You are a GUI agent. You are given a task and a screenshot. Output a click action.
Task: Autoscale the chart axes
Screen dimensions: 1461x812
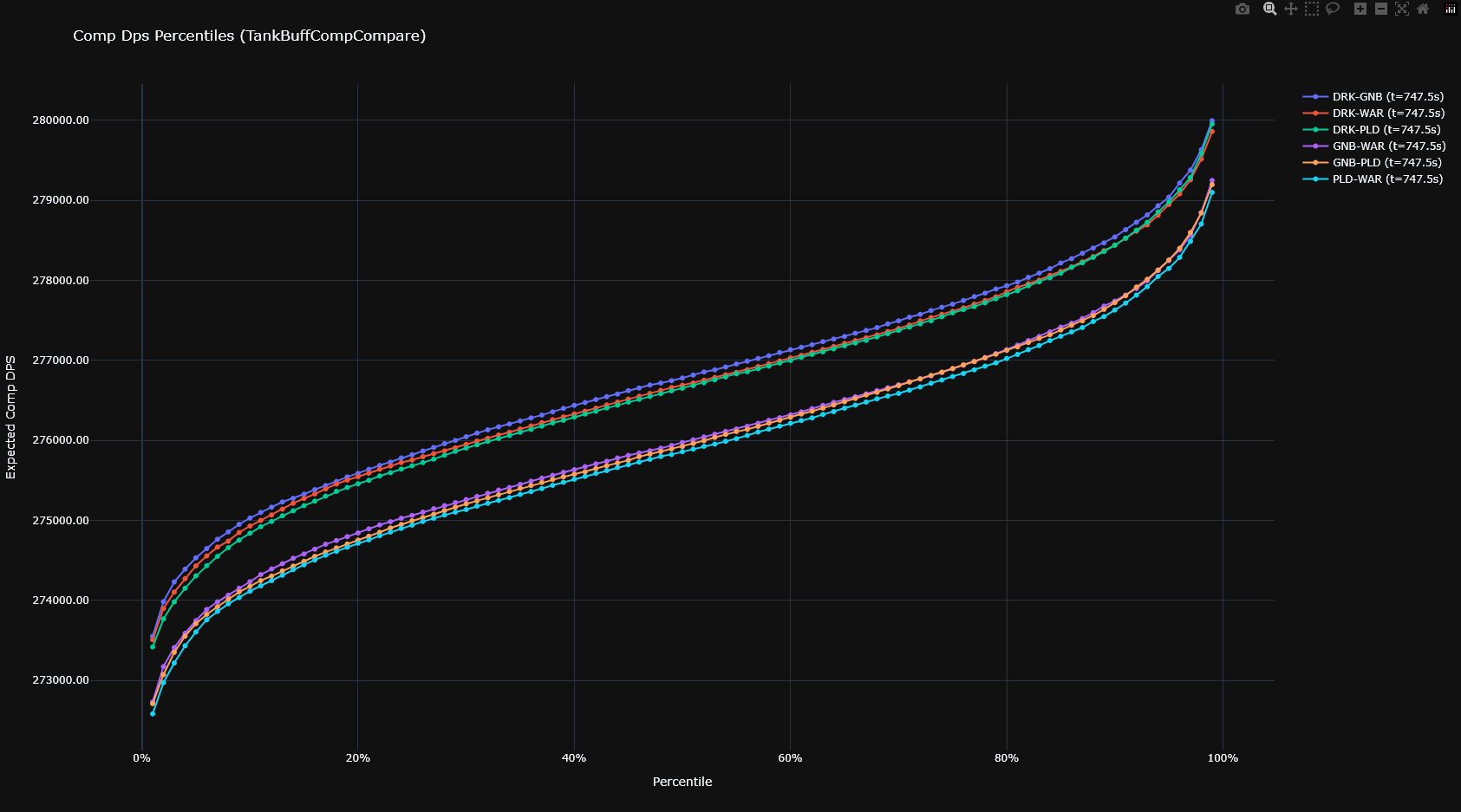click(1402, 9)
